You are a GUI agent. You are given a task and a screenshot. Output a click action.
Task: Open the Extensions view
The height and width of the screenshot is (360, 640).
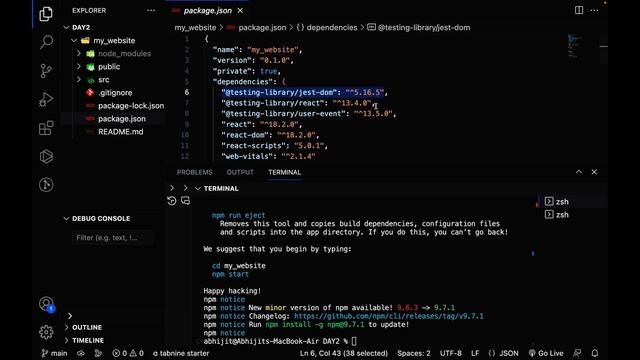coord(46,128)
